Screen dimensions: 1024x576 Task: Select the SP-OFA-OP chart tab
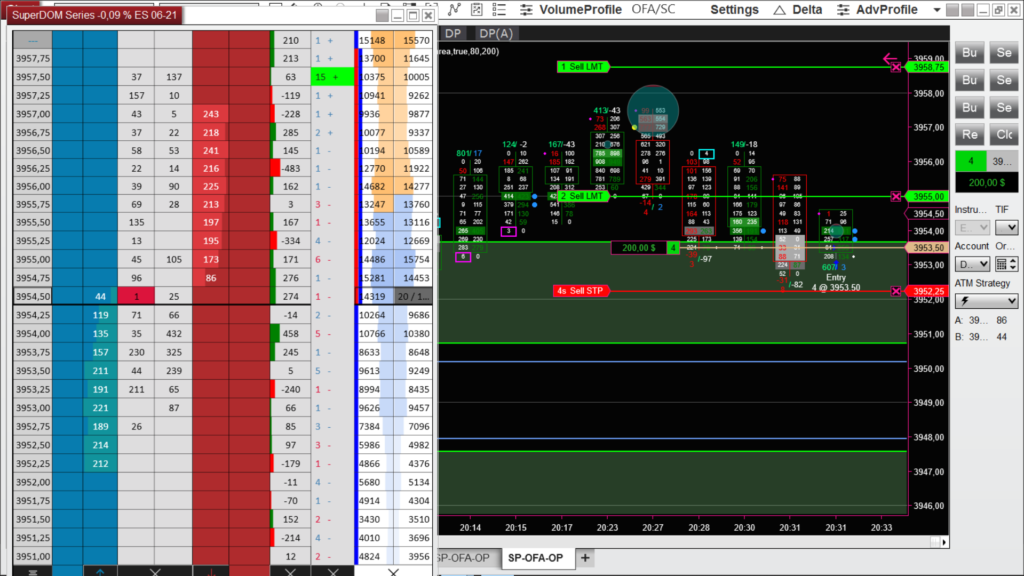[x=535, y=558]
